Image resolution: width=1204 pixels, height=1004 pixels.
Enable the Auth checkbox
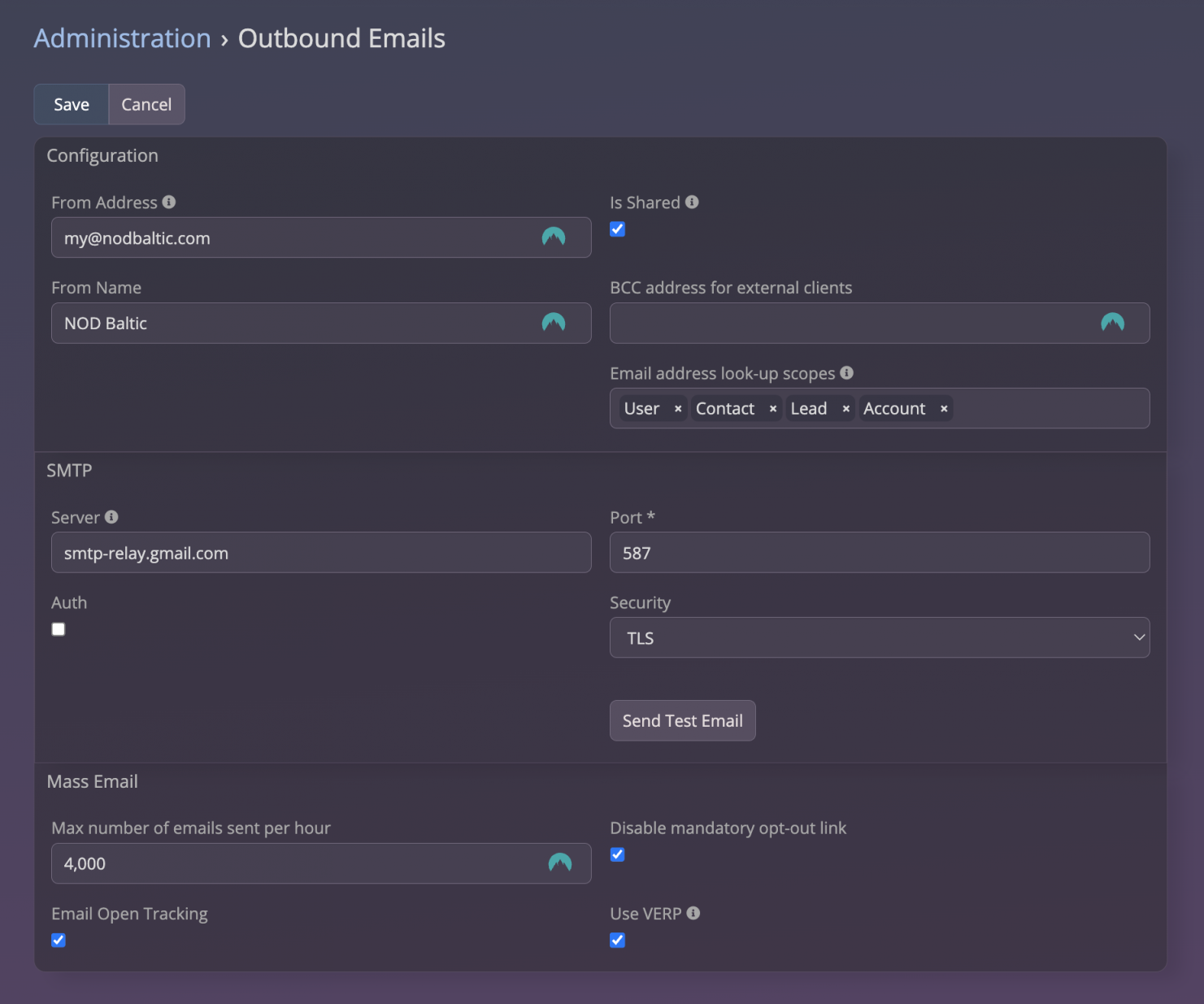[x=59, y=629]
